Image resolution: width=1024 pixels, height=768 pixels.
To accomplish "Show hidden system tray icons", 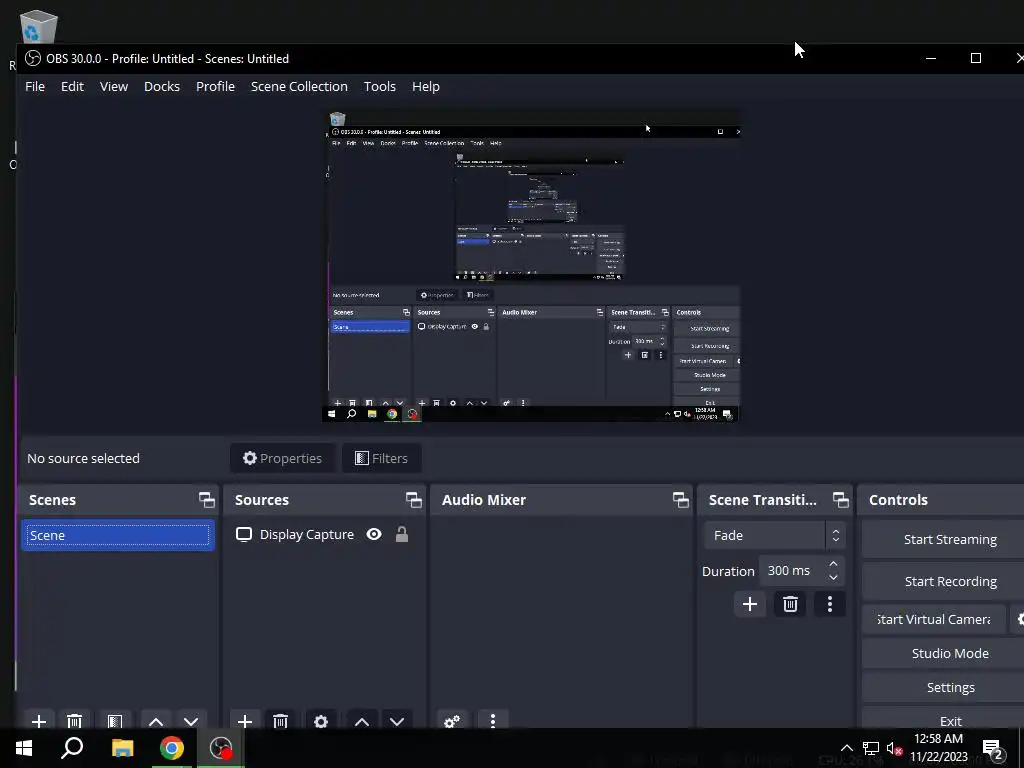I will coord(846,748).
